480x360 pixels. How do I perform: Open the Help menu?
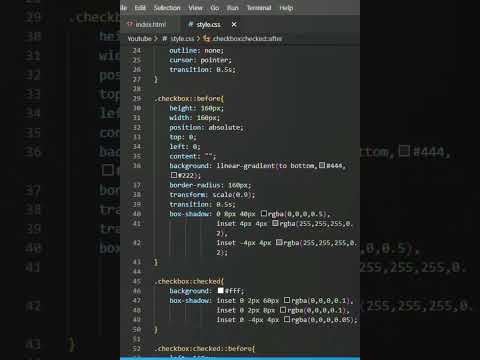[x=286, y=8]
